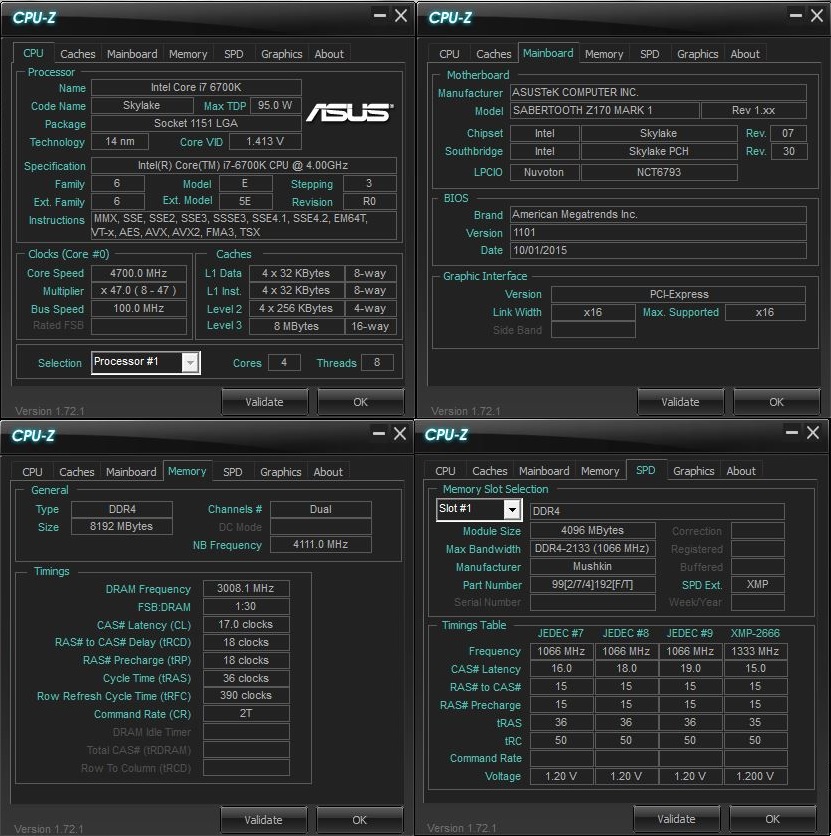Image resolution: width=831 pixels, height=836 pixels.
Task: Open SPD tab in the bottom-left Memory window
Action: click(232, 472)
